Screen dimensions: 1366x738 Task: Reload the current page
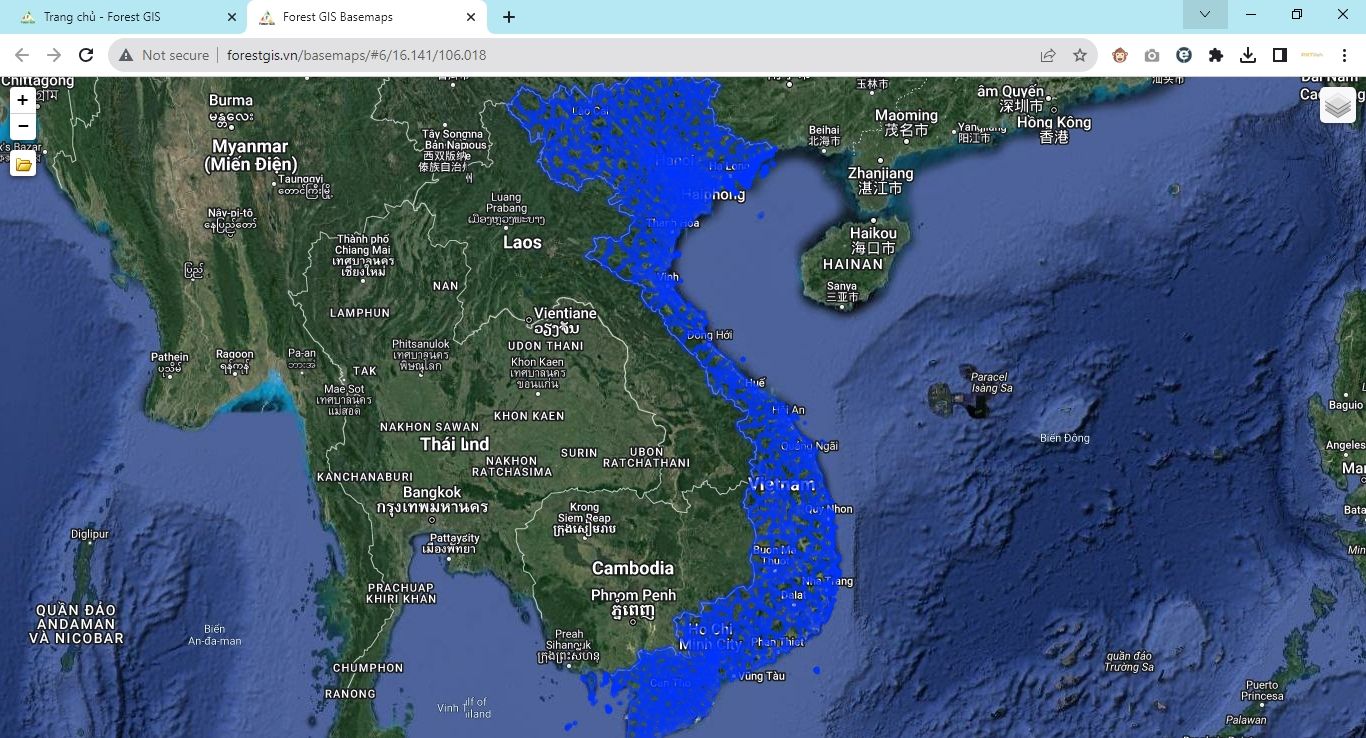(86, 55)
